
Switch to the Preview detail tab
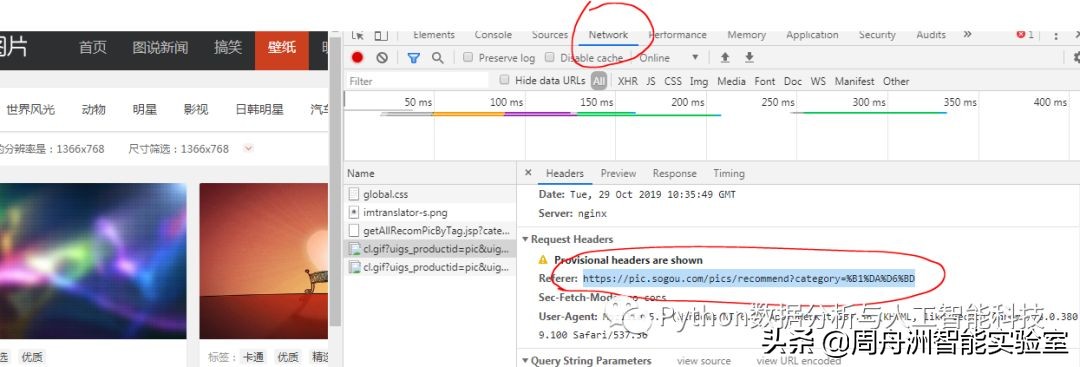[x=619, y=174]
